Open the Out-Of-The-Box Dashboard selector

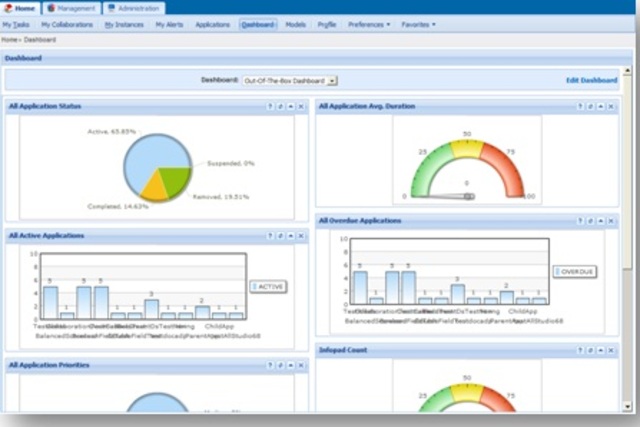(x=290, y=81)
